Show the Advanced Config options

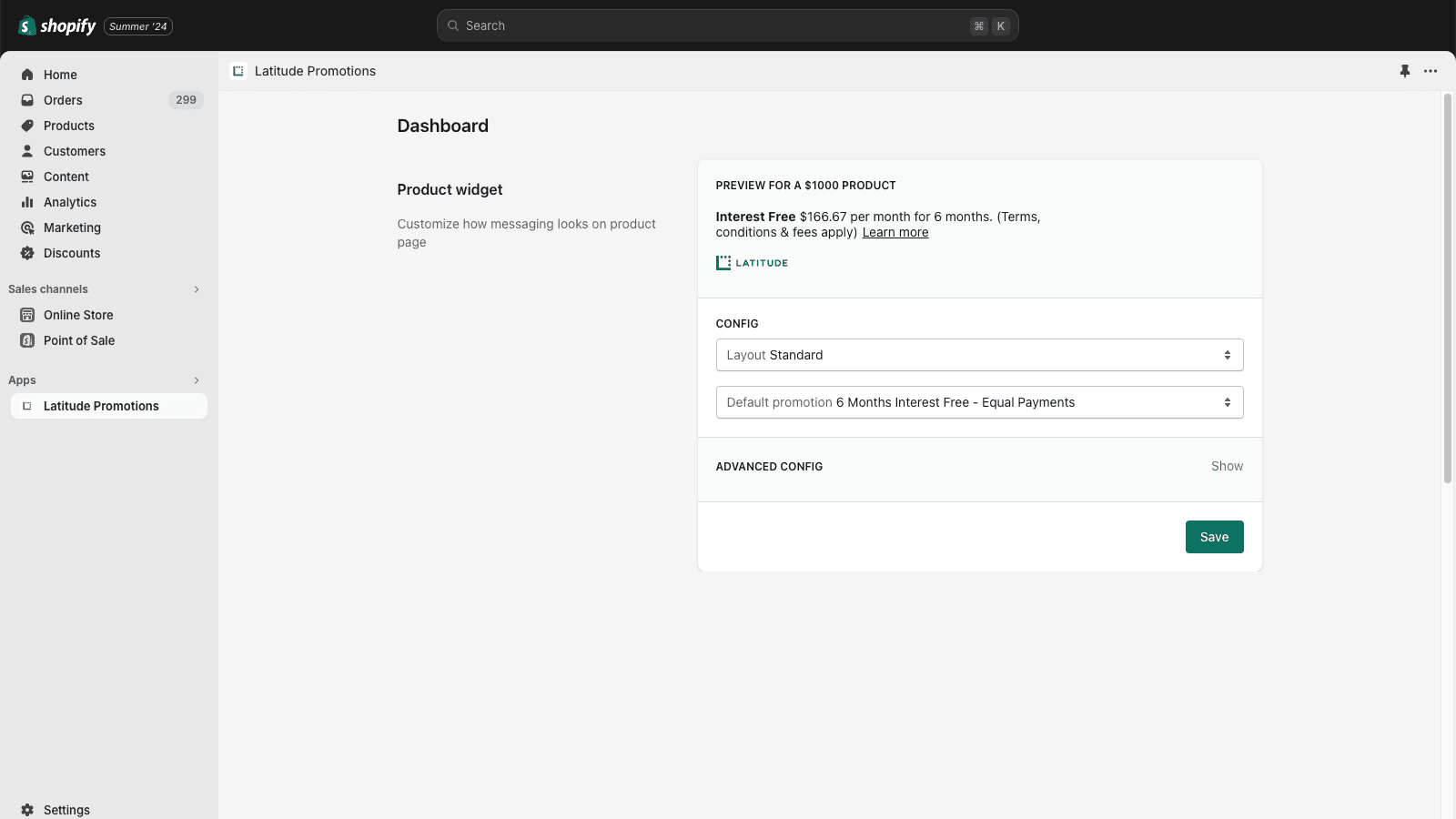1227,466
